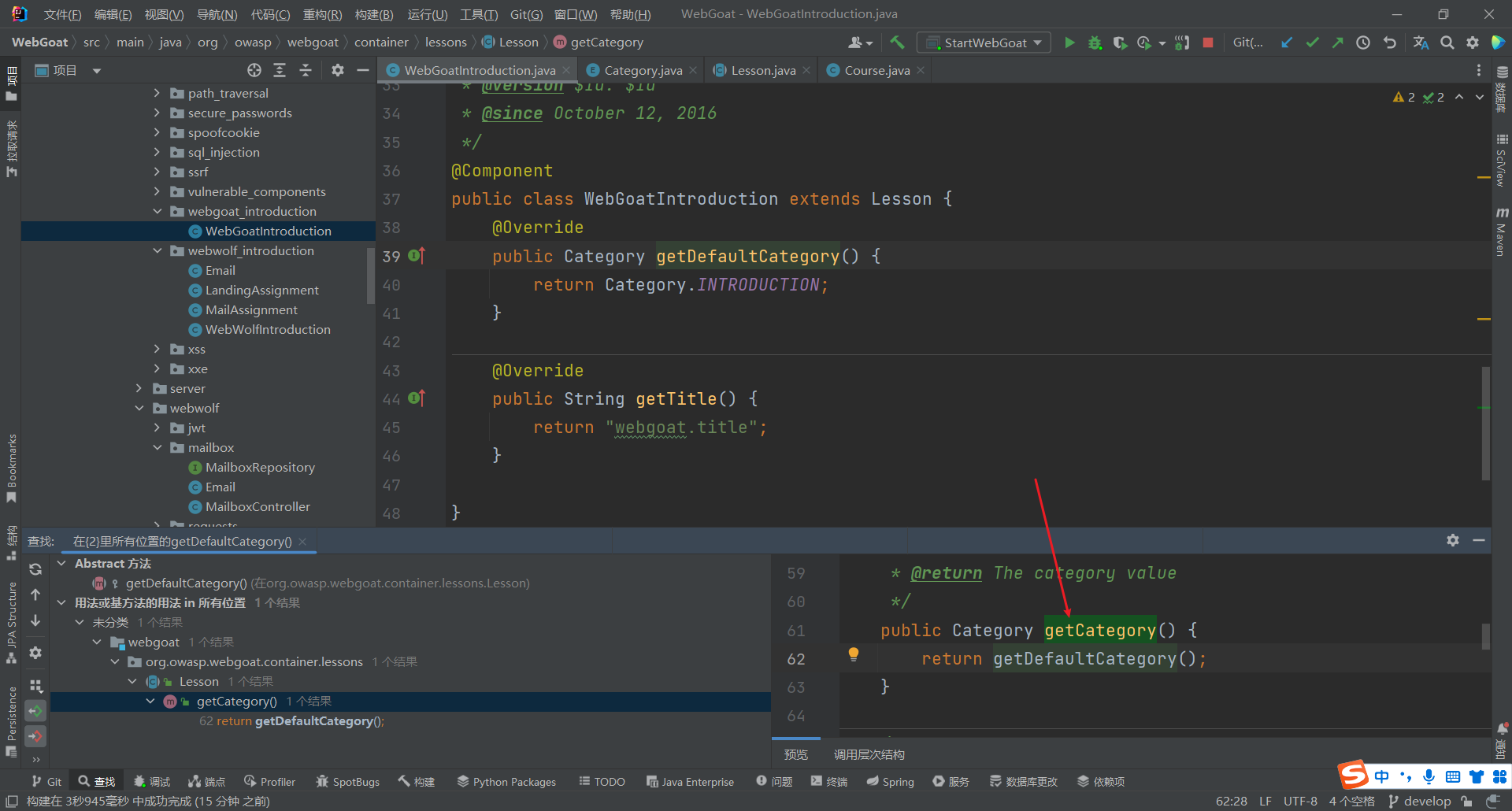Click the override gutter icon on line 44

click(x=417, y=398)
